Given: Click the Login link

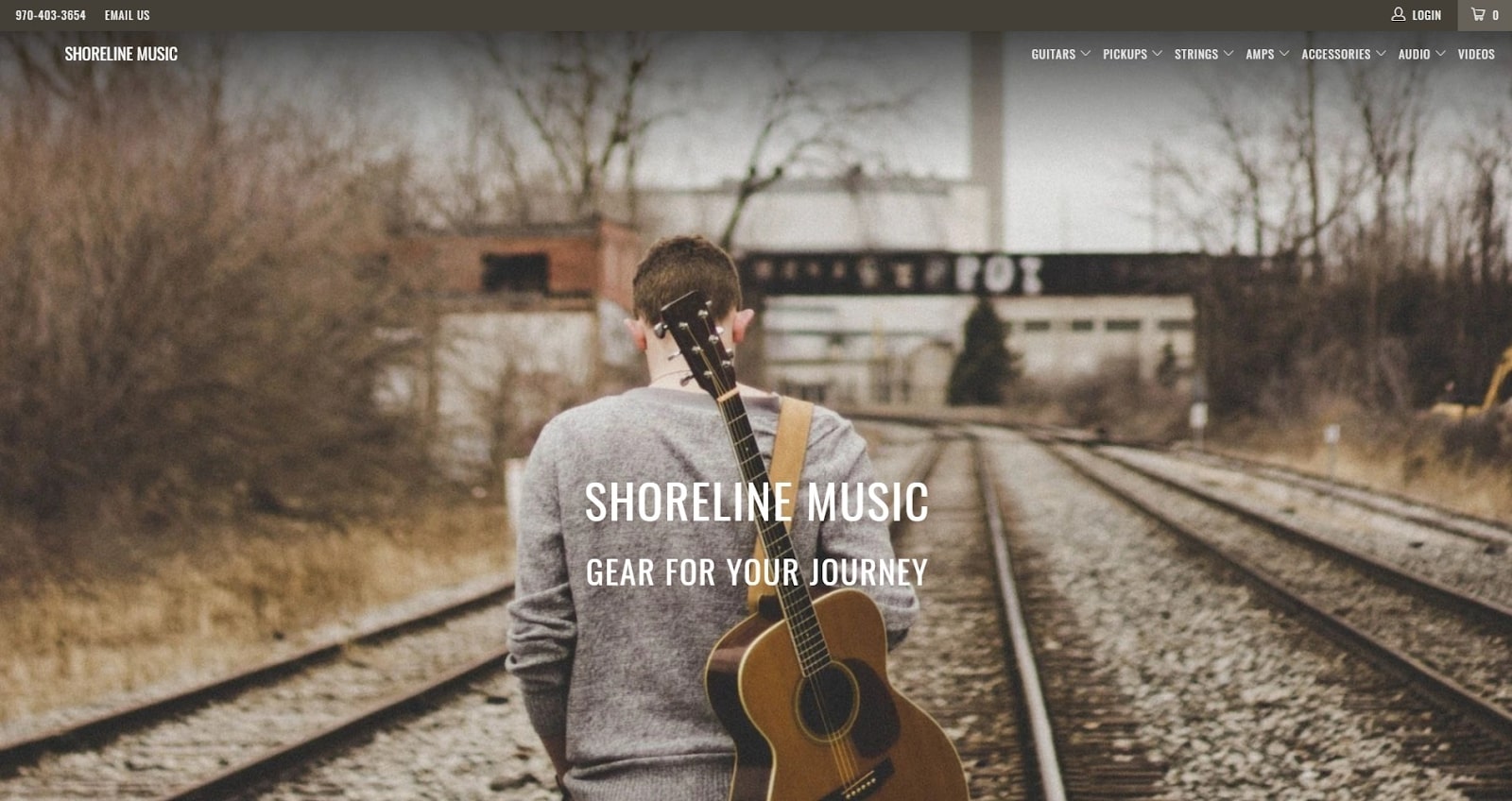Looking at the screenshot, I should [1426, 15].
